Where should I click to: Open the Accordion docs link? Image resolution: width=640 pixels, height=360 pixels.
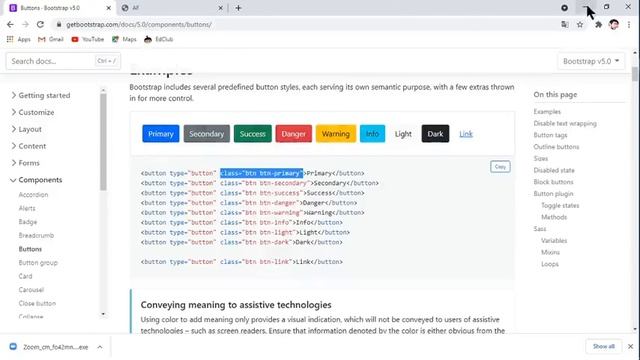pos(33,195)
